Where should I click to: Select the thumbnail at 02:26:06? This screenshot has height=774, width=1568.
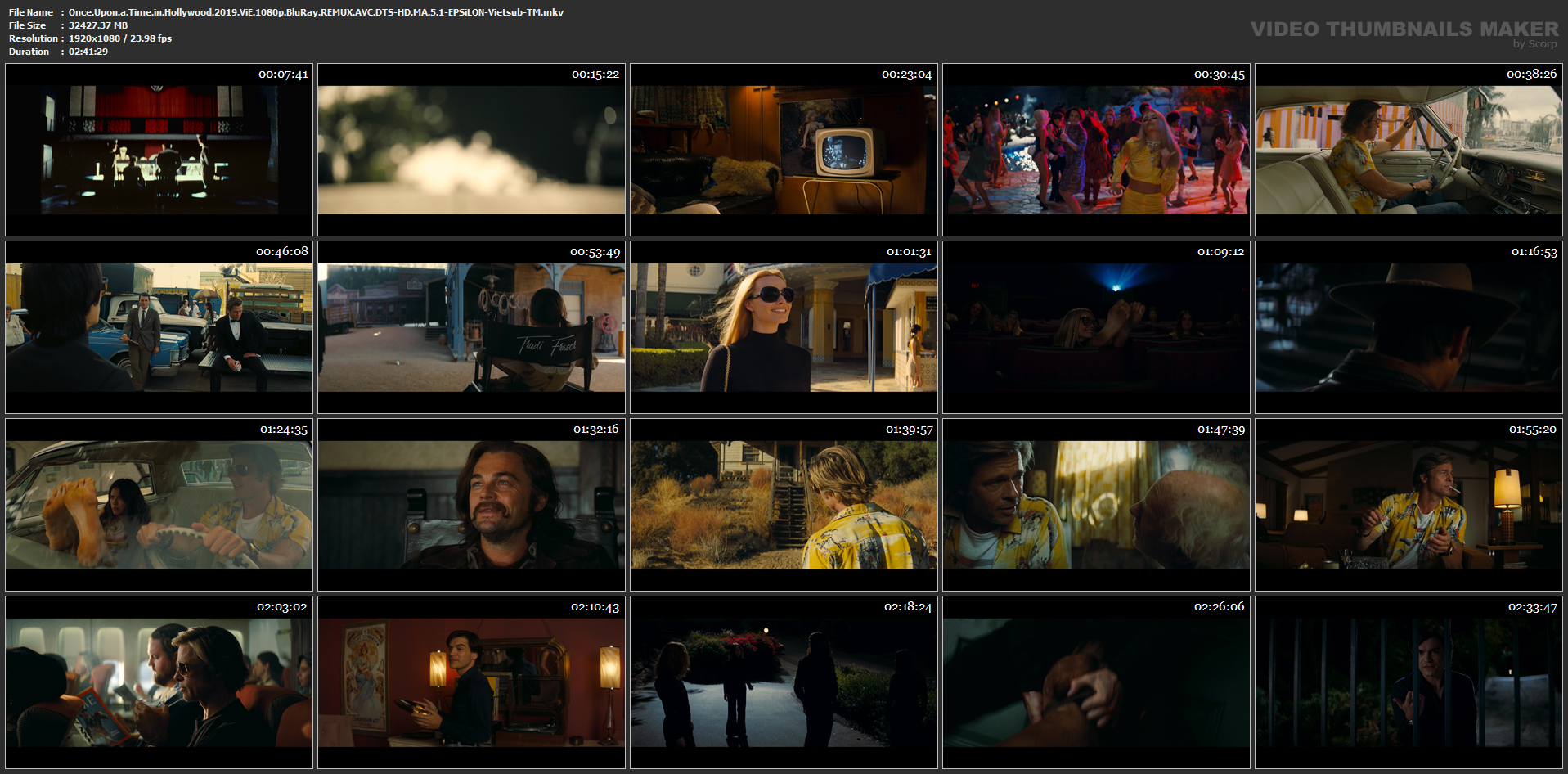(1096, 682)
